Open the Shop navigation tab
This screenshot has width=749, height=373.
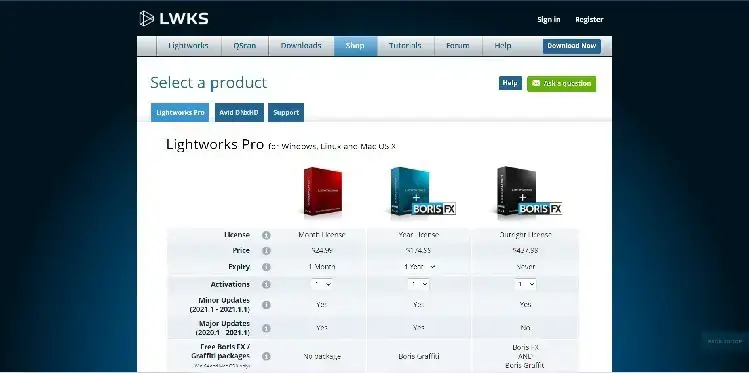tap(355, 46)
